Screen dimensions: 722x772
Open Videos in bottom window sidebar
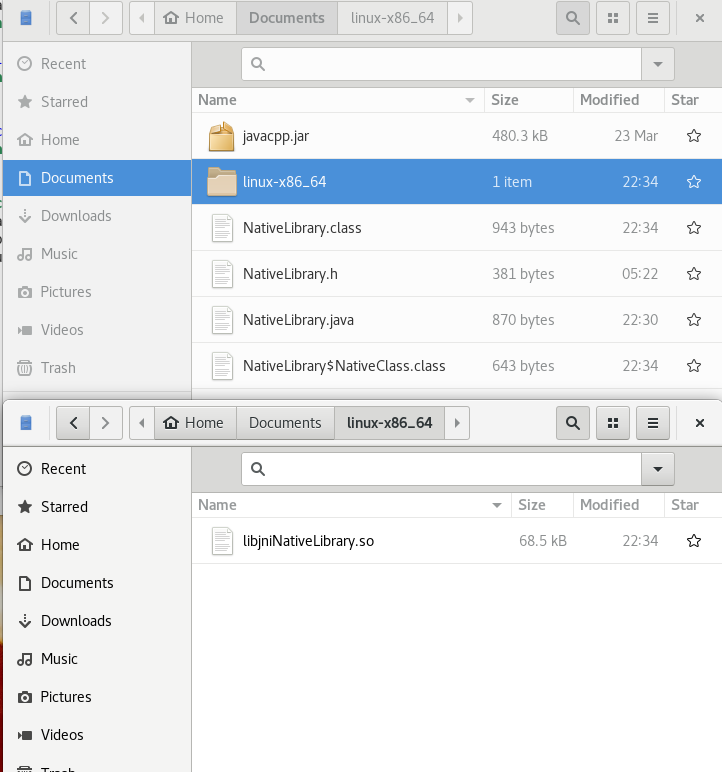click(97, 735)
